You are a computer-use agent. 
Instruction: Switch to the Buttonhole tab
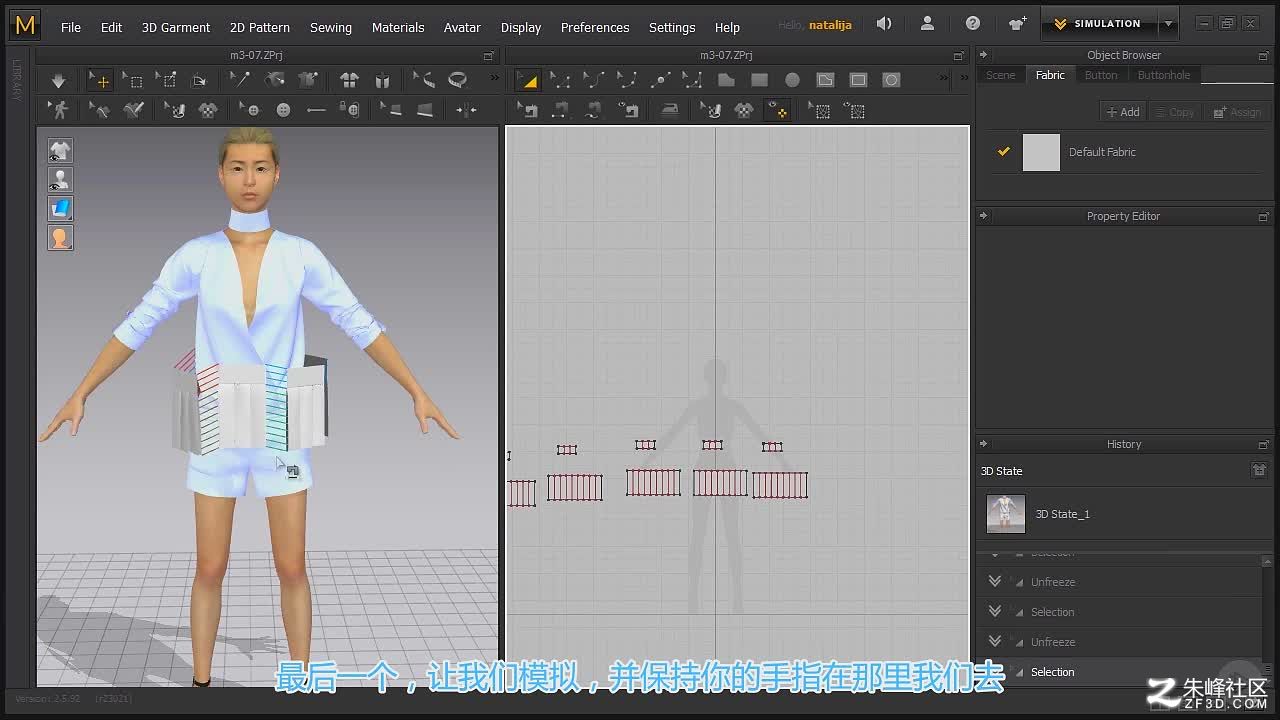1164,75
